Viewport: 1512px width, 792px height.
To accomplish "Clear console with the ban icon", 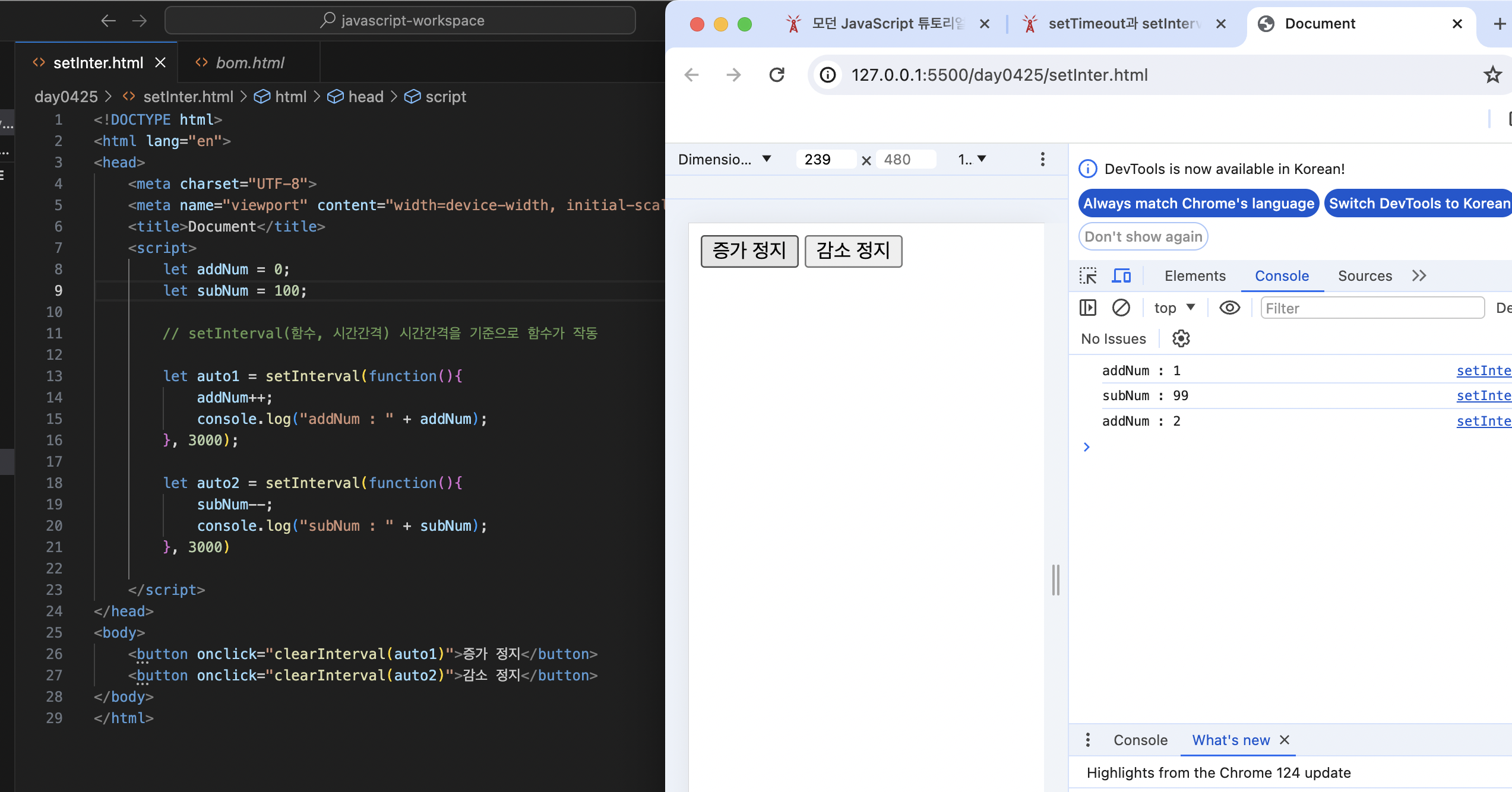I will click(x=1121, y=308).
